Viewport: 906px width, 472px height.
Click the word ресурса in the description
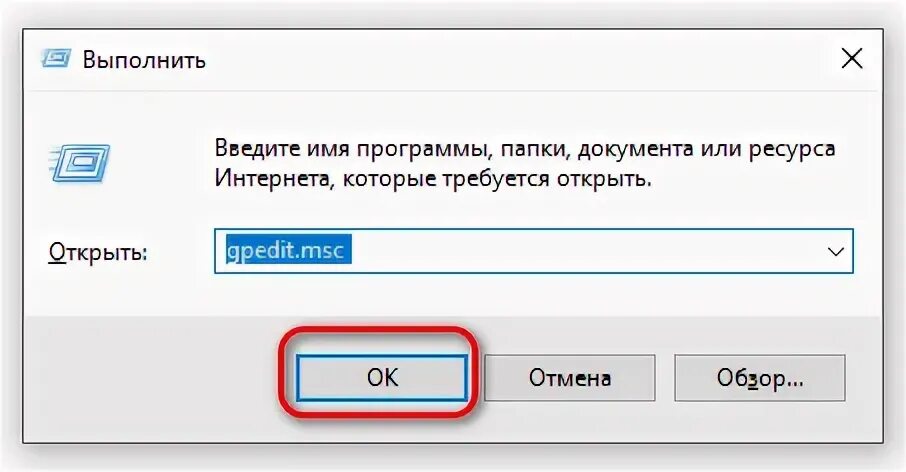click(x=792, y=149)
